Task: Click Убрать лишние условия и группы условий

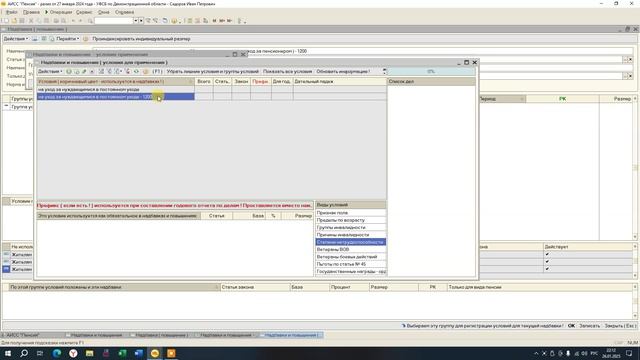Action: point(212,71)
